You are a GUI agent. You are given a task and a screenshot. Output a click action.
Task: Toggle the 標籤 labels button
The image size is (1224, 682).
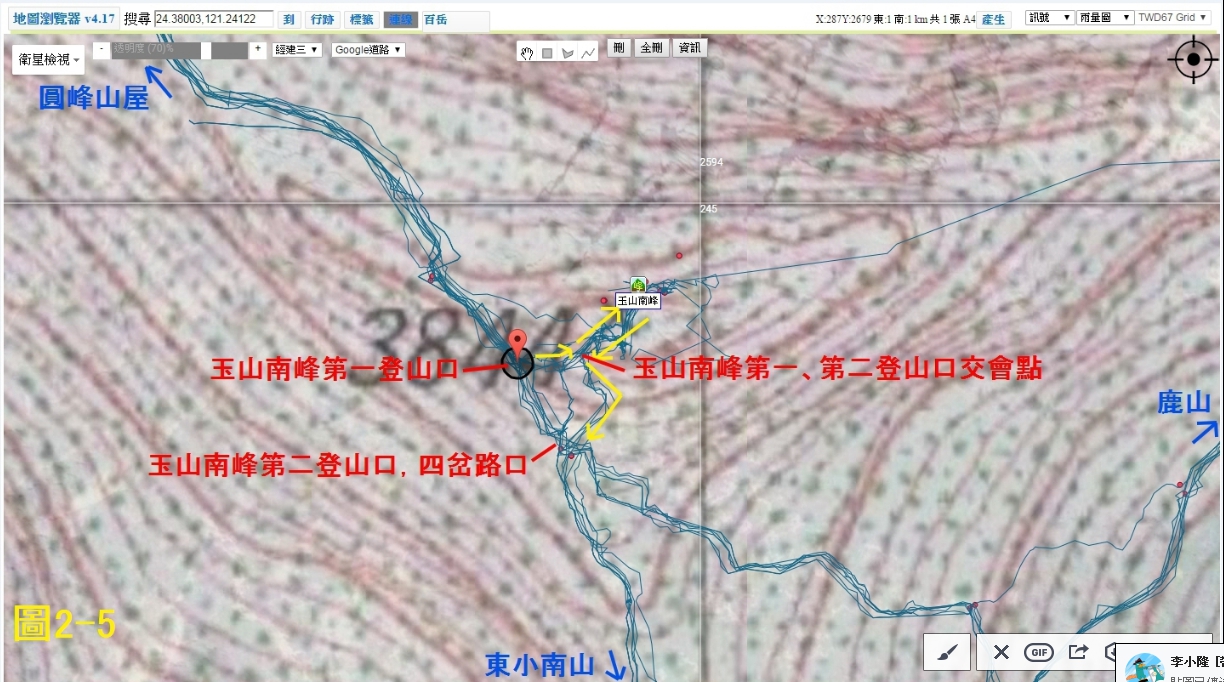pos(359,19)
